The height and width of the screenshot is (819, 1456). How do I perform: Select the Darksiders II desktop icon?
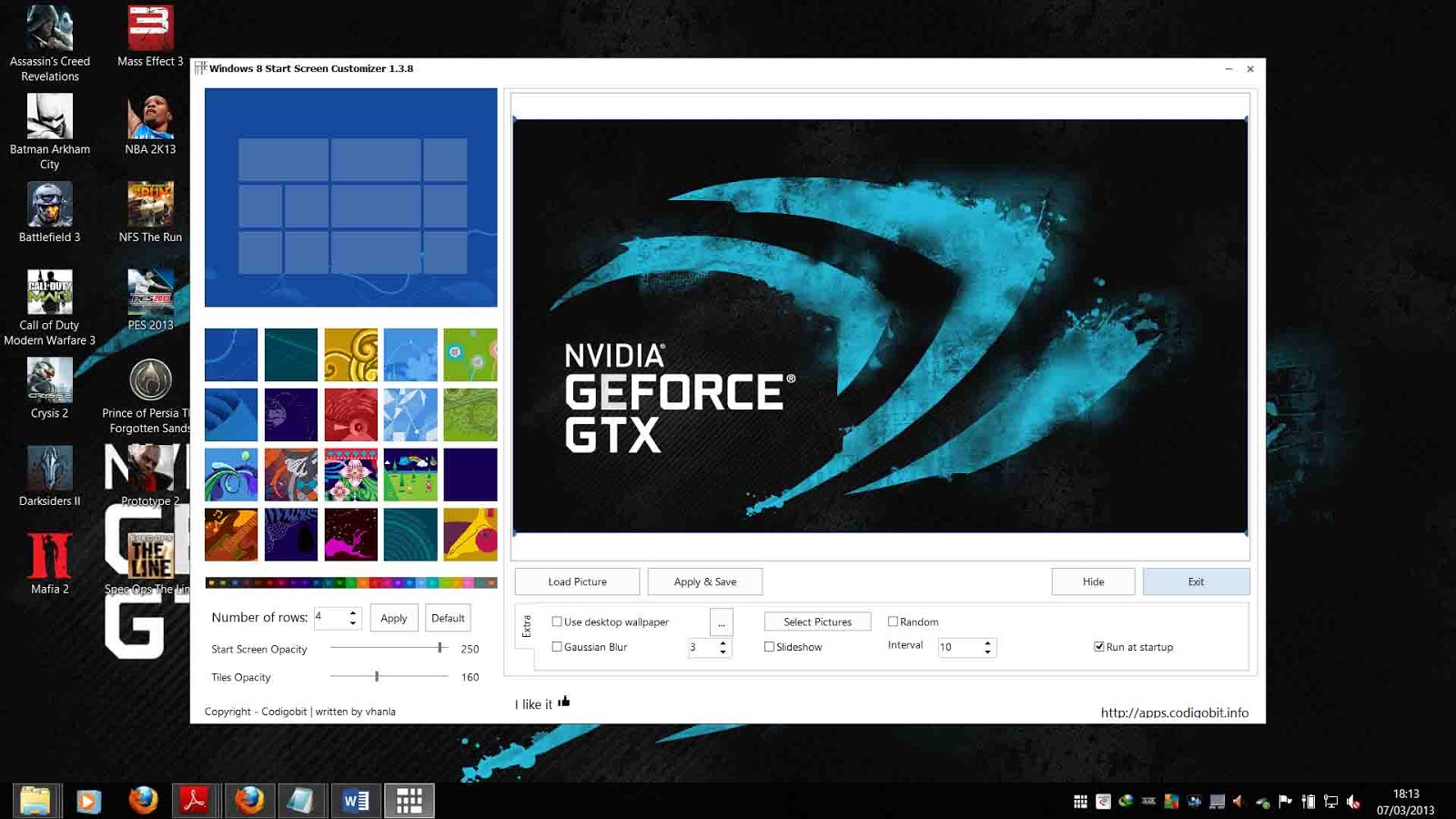click(x=50, y=476)
